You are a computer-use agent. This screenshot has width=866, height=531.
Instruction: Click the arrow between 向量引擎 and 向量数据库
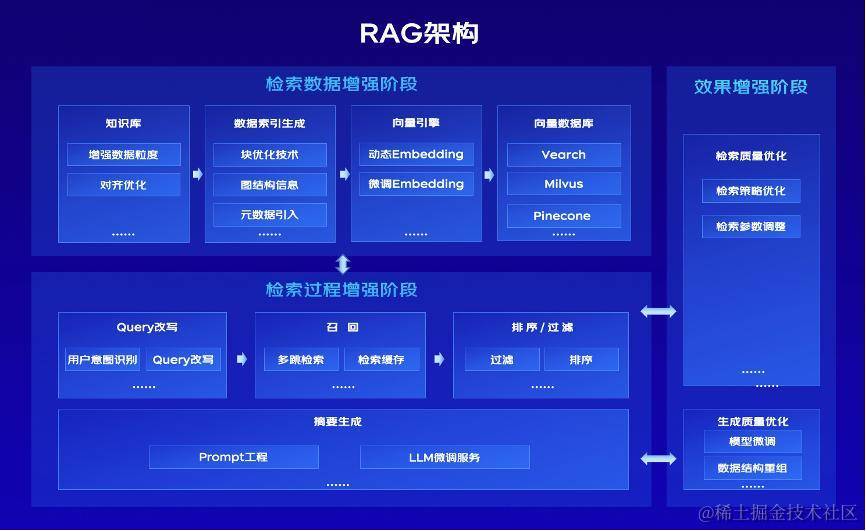coord(489,174)
